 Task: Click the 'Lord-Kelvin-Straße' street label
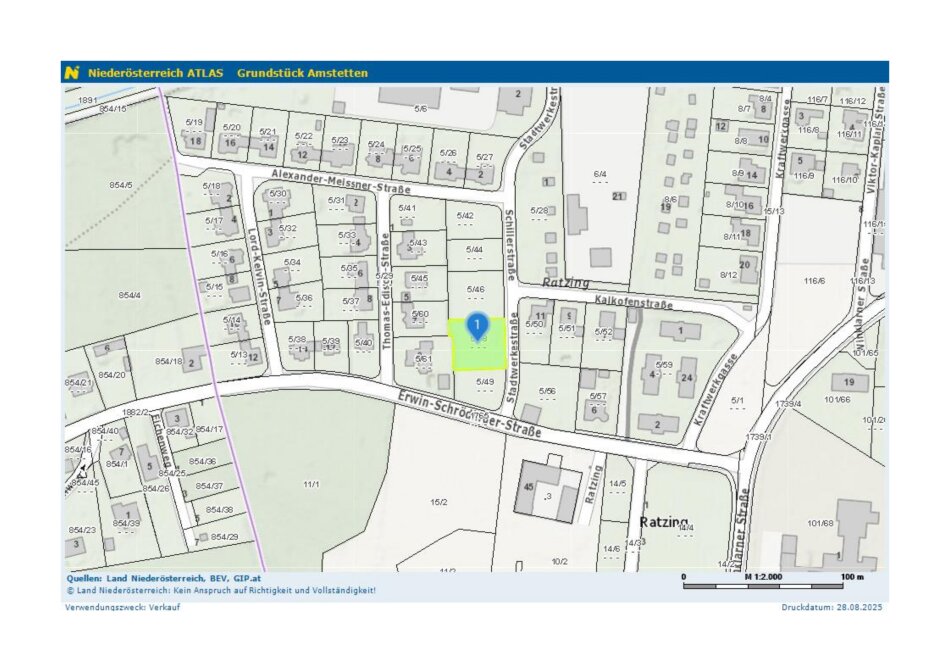[x=261, y=276]
